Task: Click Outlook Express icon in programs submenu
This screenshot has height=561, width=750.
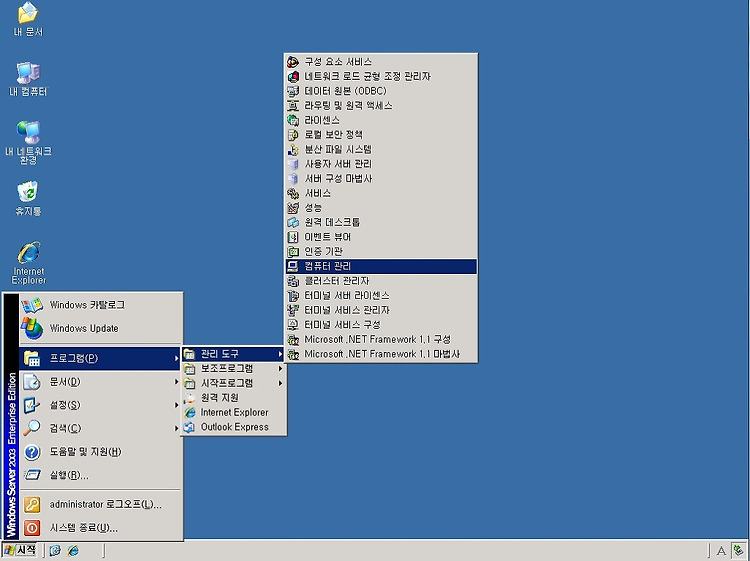Action: click(x=190, y=427)
